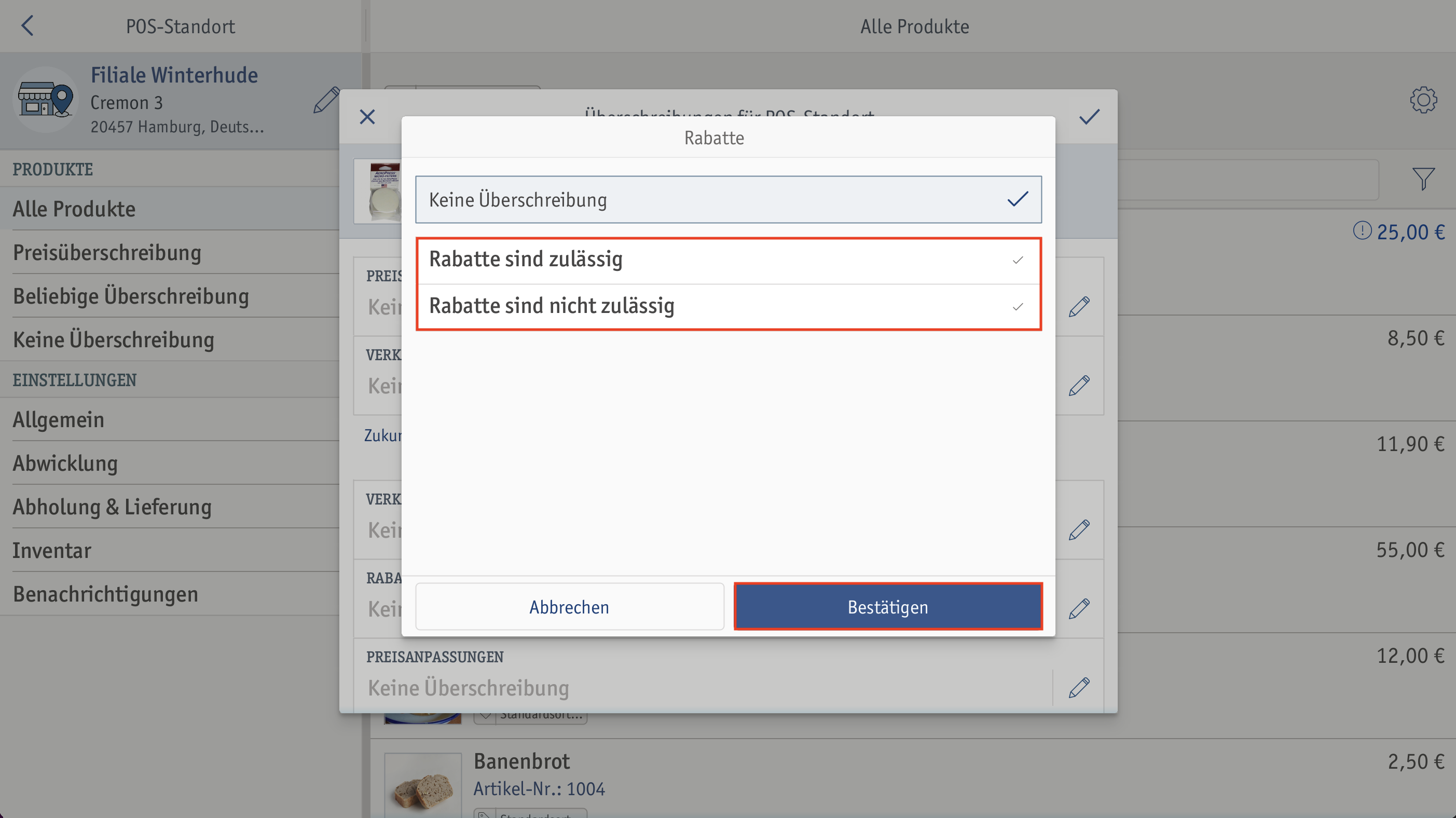Confirm overrides with the top checkmark icon
The height and width of the screenshot is (818, 1456).
click(x=1089, y=117)
